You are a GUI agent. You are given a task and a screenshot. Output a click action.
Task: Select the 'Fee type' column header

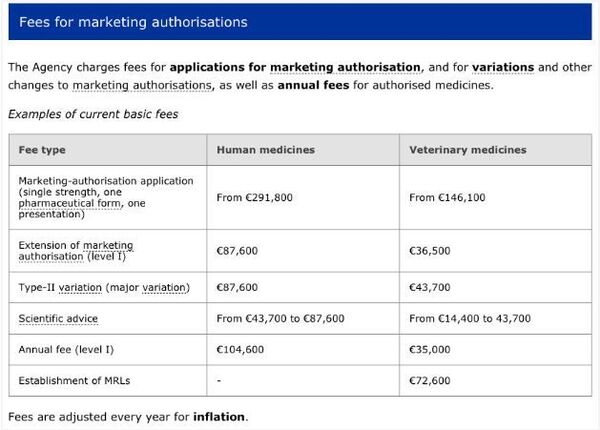[42, 150]
